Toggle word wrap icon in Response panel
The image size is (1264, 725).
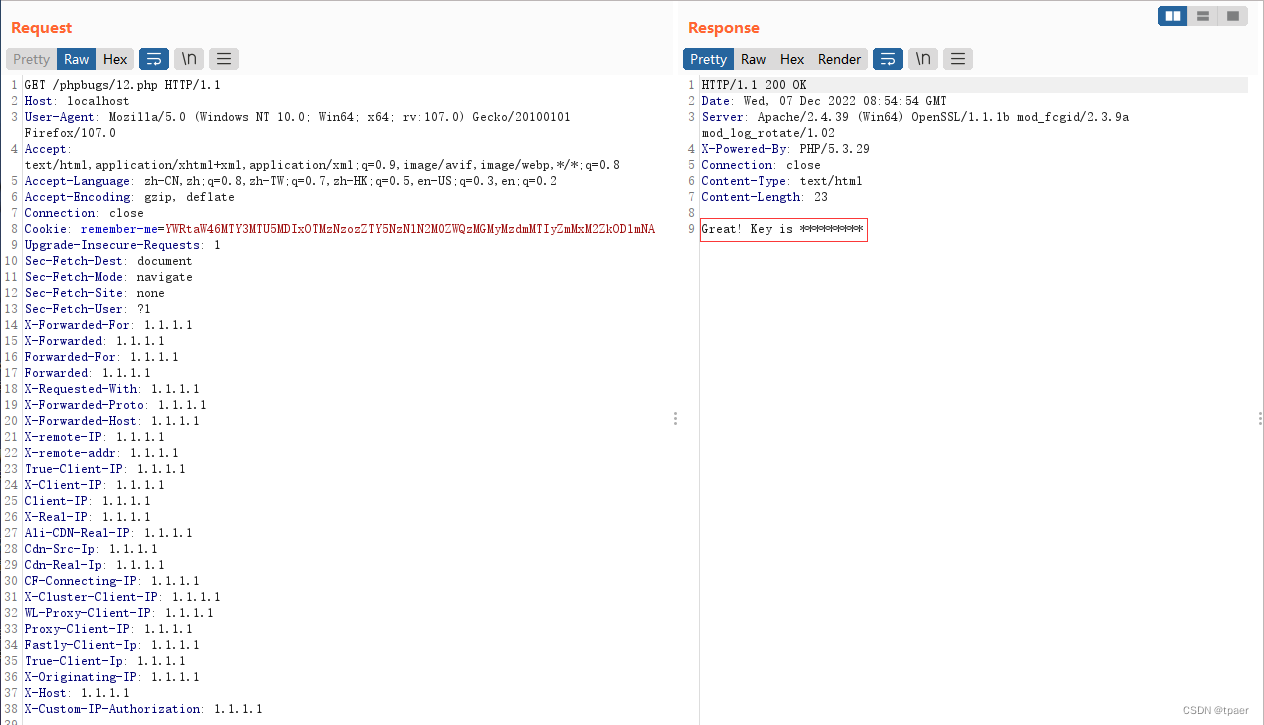tap(888, 59)
